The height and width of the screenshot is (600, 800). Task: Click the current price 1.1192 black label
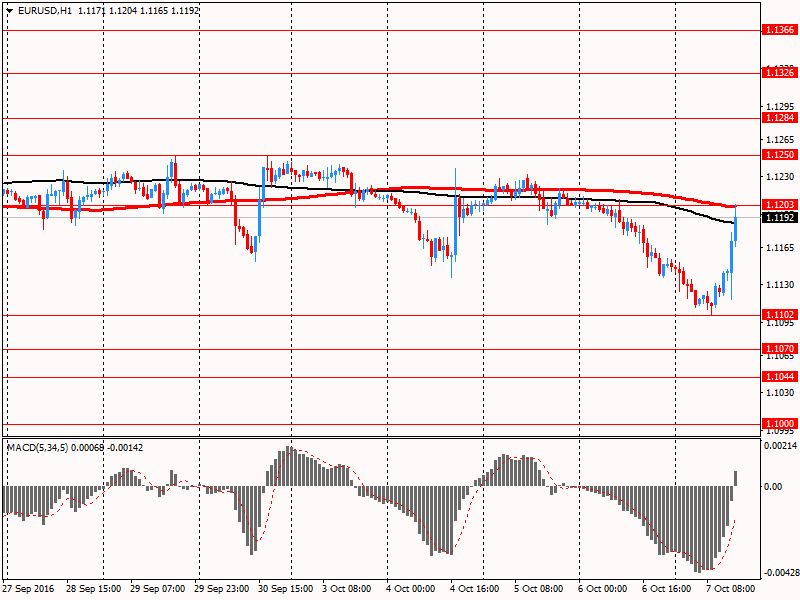click(779, 218)
